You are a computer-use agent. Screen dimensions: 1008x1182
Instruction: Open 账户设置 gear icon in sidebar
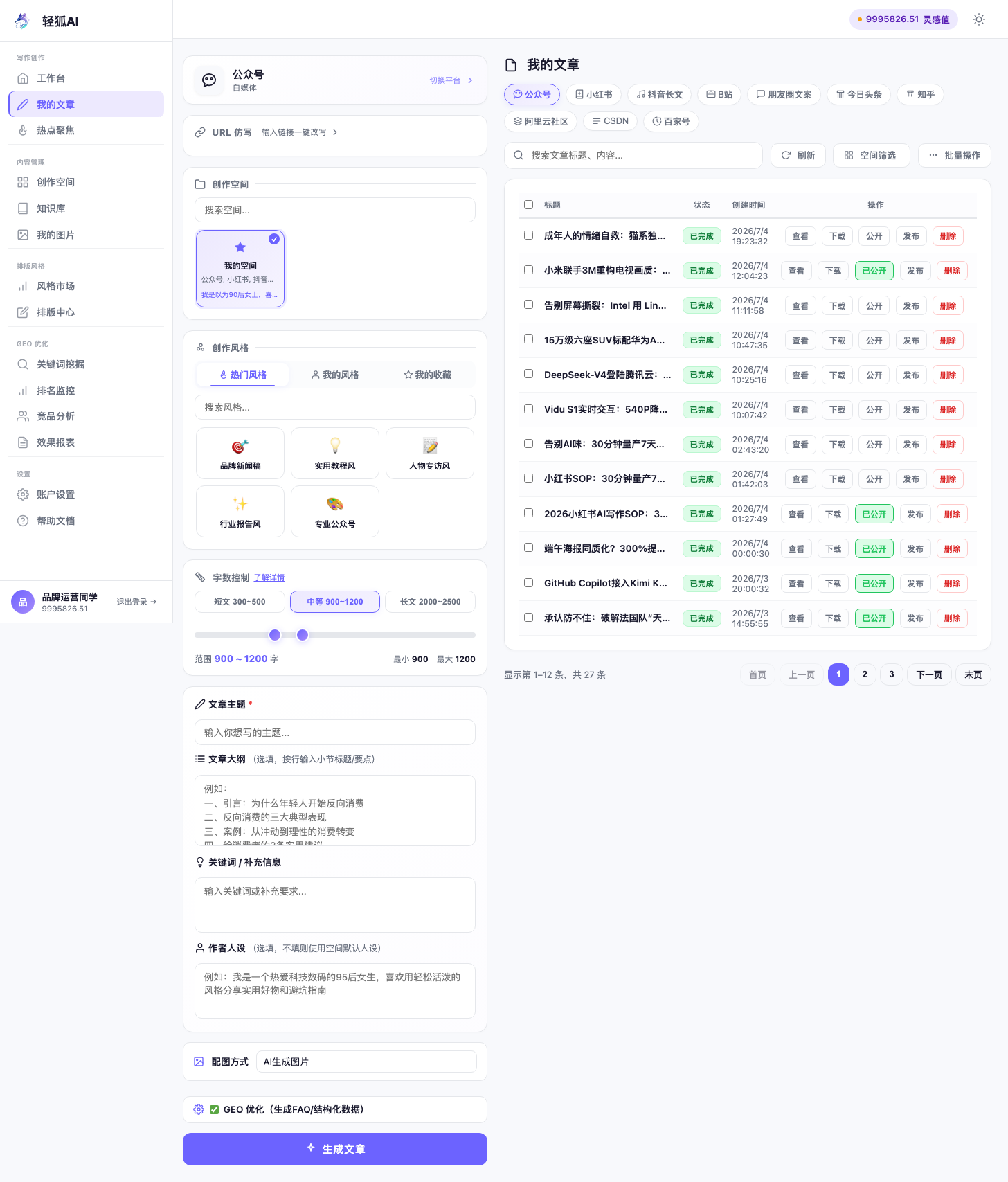point(23,494)
